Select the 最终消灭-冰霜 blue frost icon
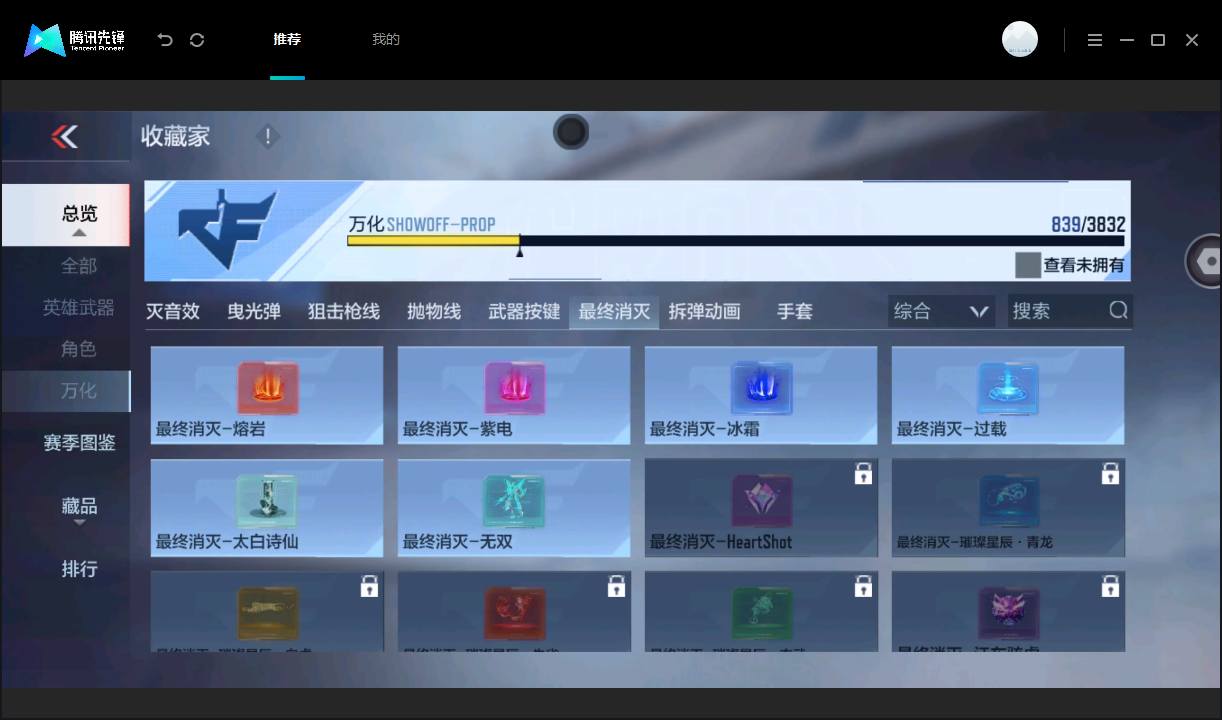 coord(761,388)
